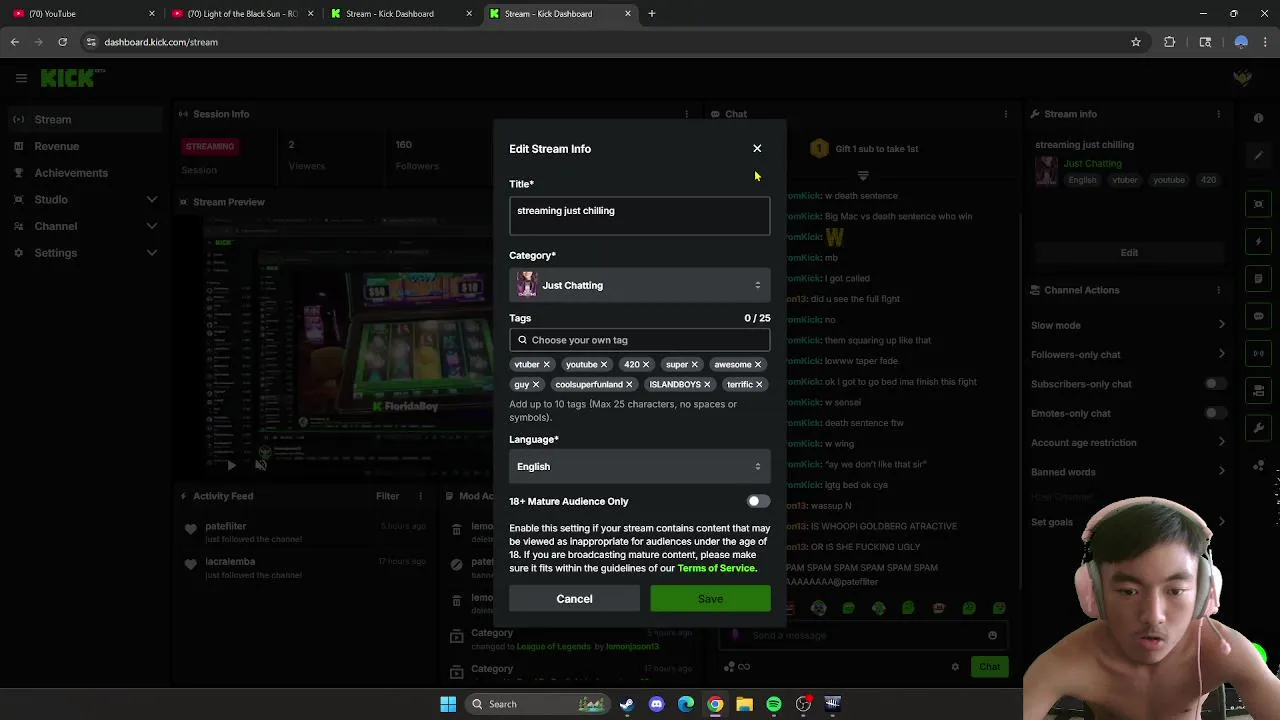Image resolution: width=1280 pixels, height=720 pixels.
Task: Click the info icon in right toolbar
Action: click(1258, 118)
